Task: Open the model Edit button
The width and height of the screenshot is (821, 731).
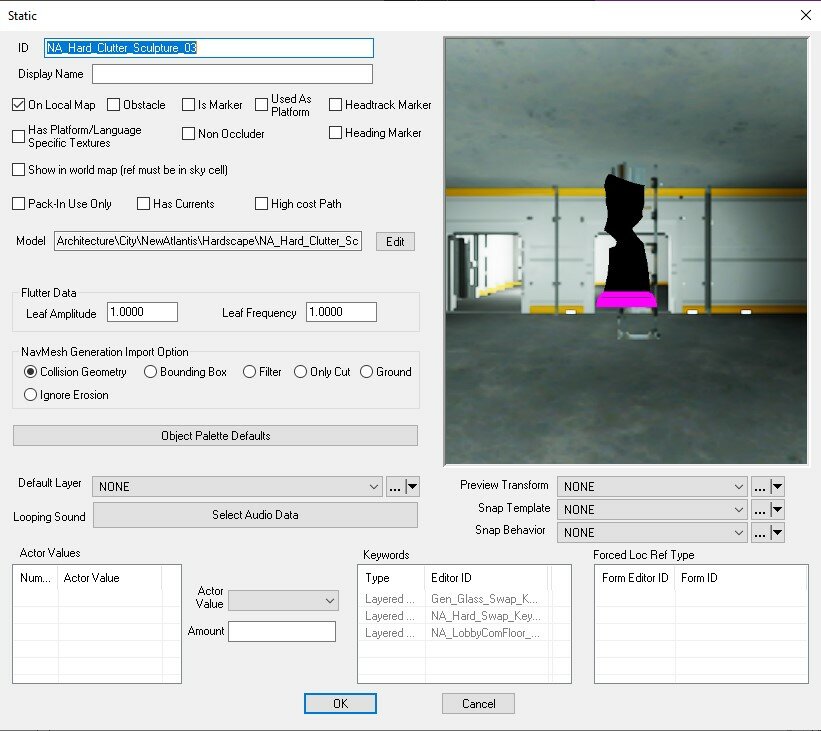Action: point(395,241)
